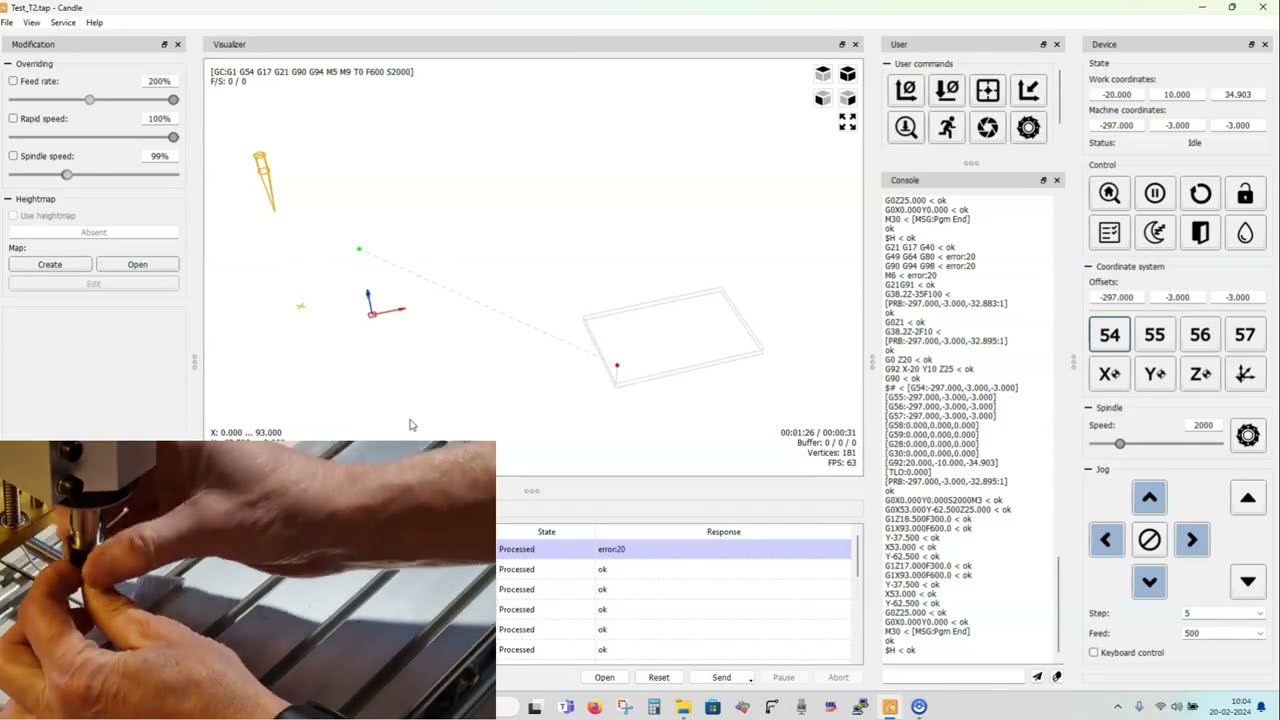The width and height of the screenshot is (1280, 720).
Task: Click the Home machine button in Control
Action: 1109,193
